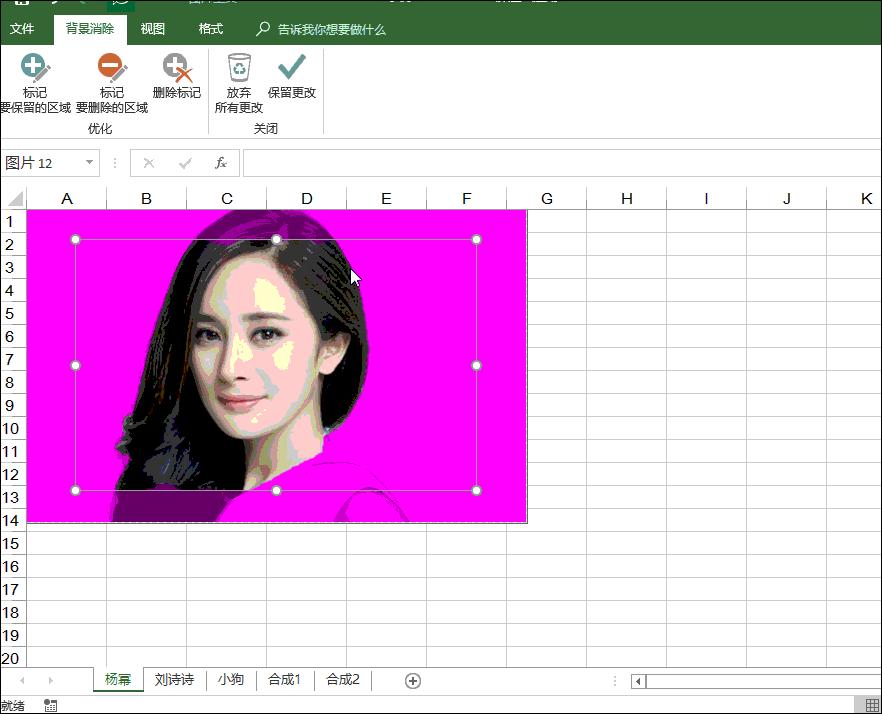Switch to the 视图 ribbon tab
882x714 pixels.
152,29
